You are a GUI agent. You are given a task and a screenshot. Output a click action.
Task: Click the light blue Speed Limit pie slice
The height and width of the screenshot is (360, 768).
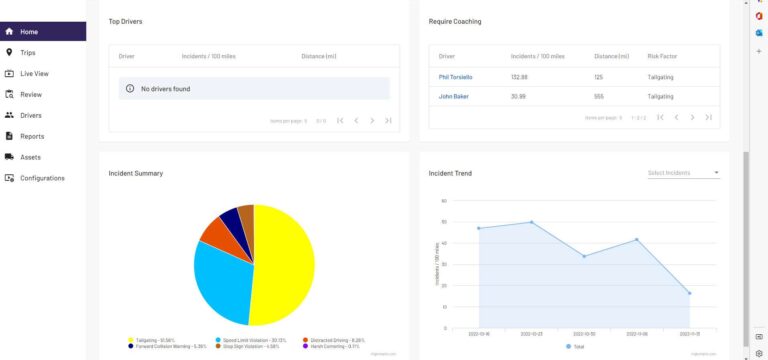tap(223, 282)
